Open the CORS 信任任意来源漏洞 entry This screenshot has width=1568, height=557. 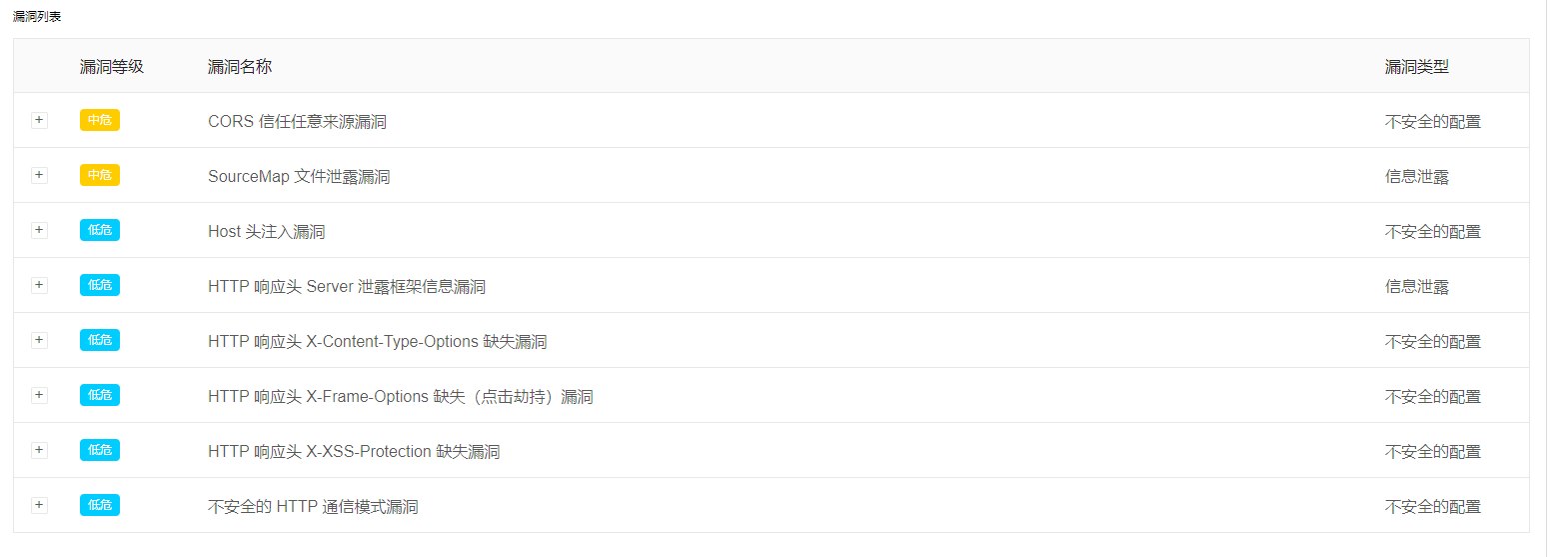click(x=297, y=122)
